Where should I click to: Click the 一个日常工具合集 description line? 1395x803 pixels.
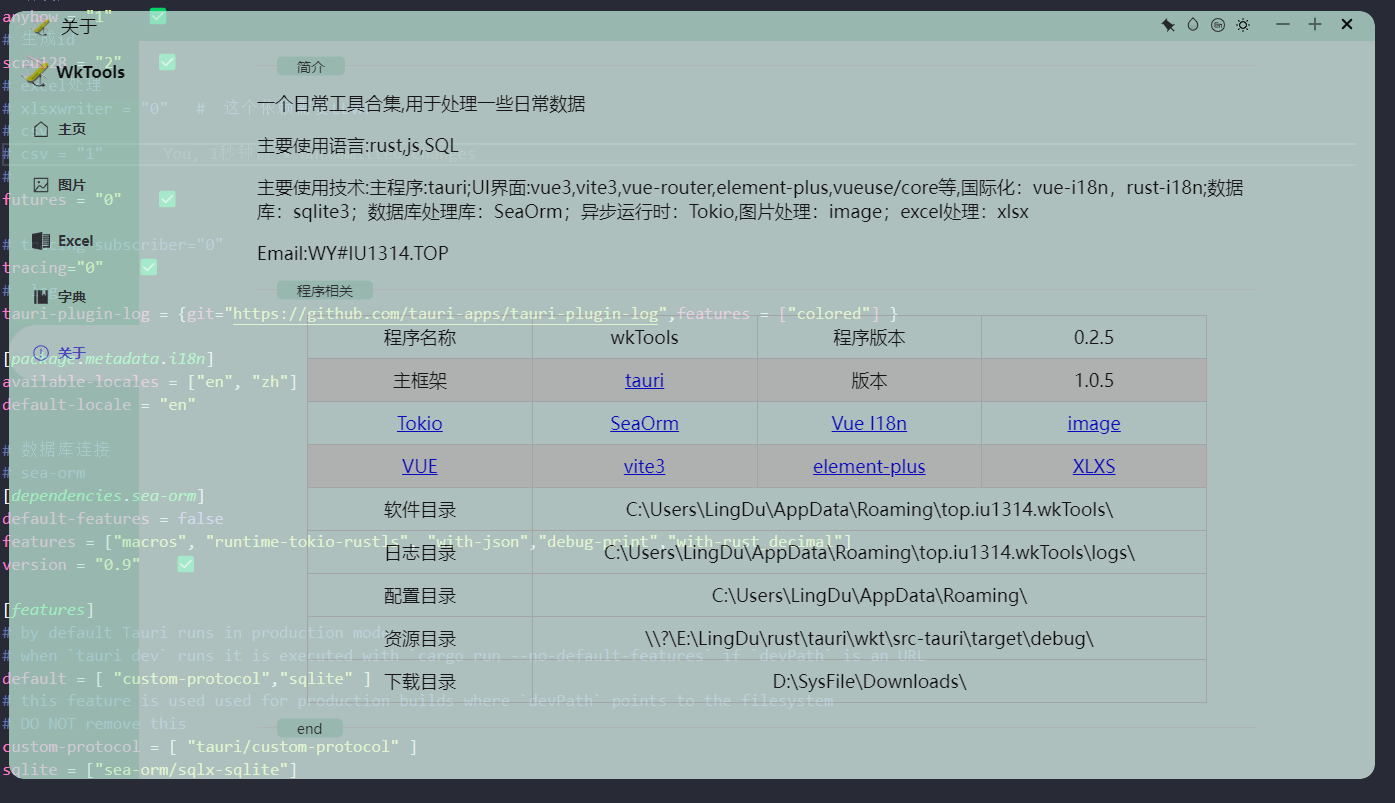(x=421, y=104)
